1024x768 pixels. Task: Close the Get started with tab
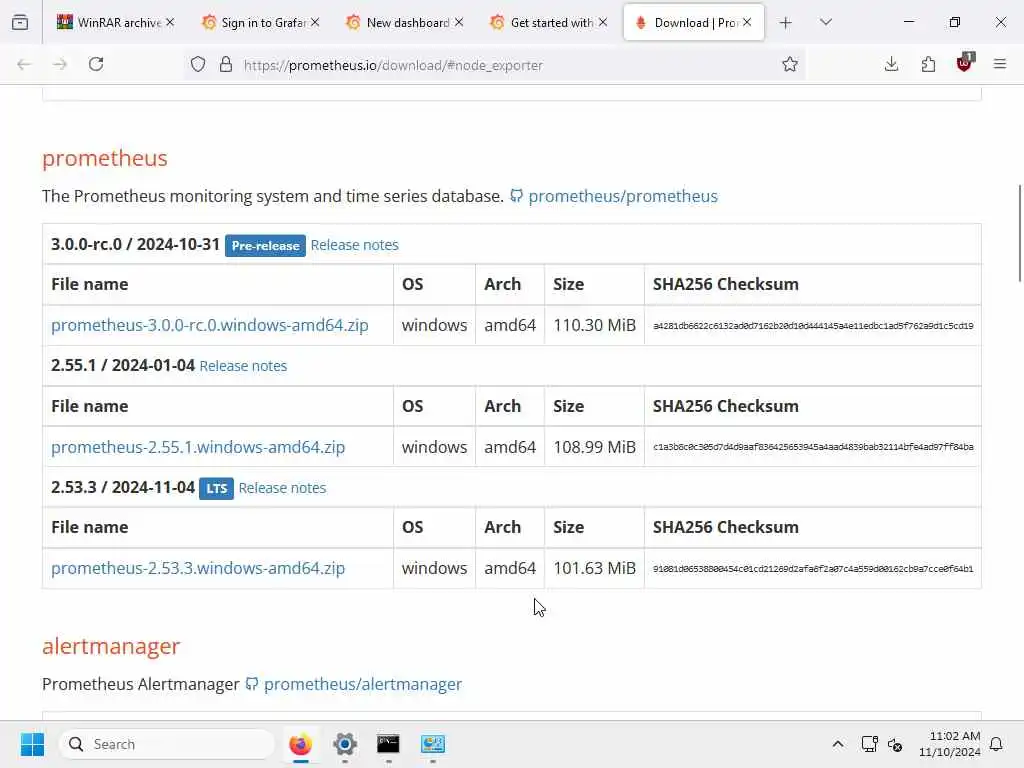pyautogui.click(x=603, y=22)
